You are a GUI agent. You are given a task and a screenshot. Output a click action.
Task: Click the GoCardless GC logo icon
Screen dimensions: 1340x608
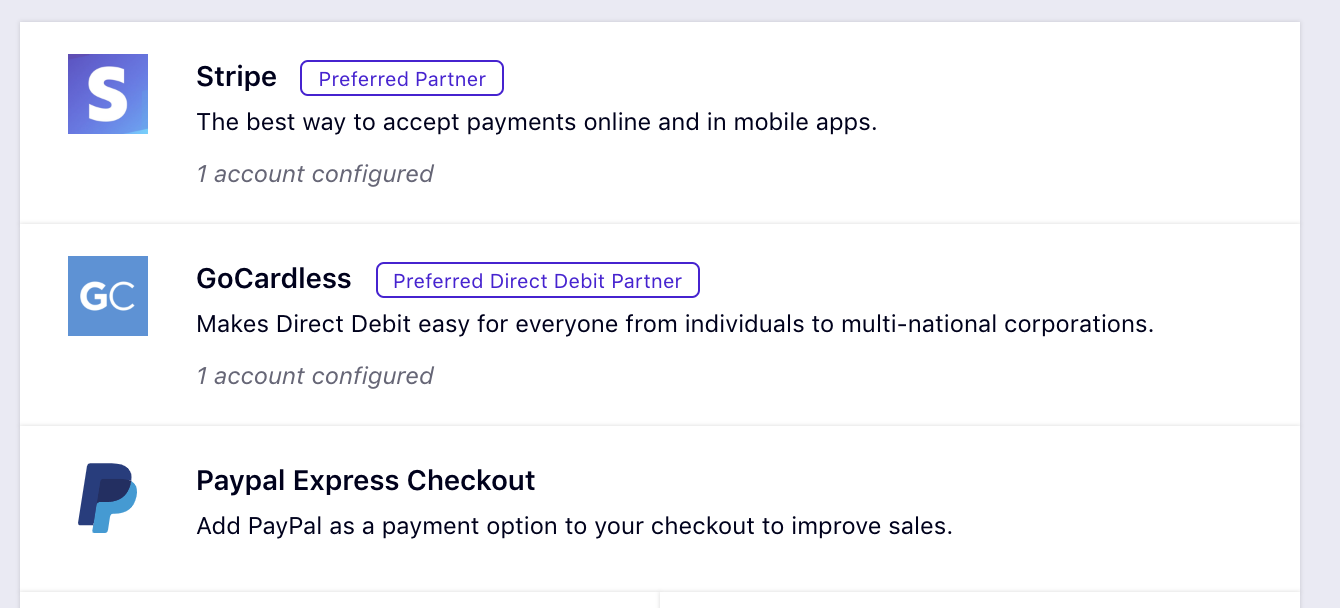click(x=108, y=296)
